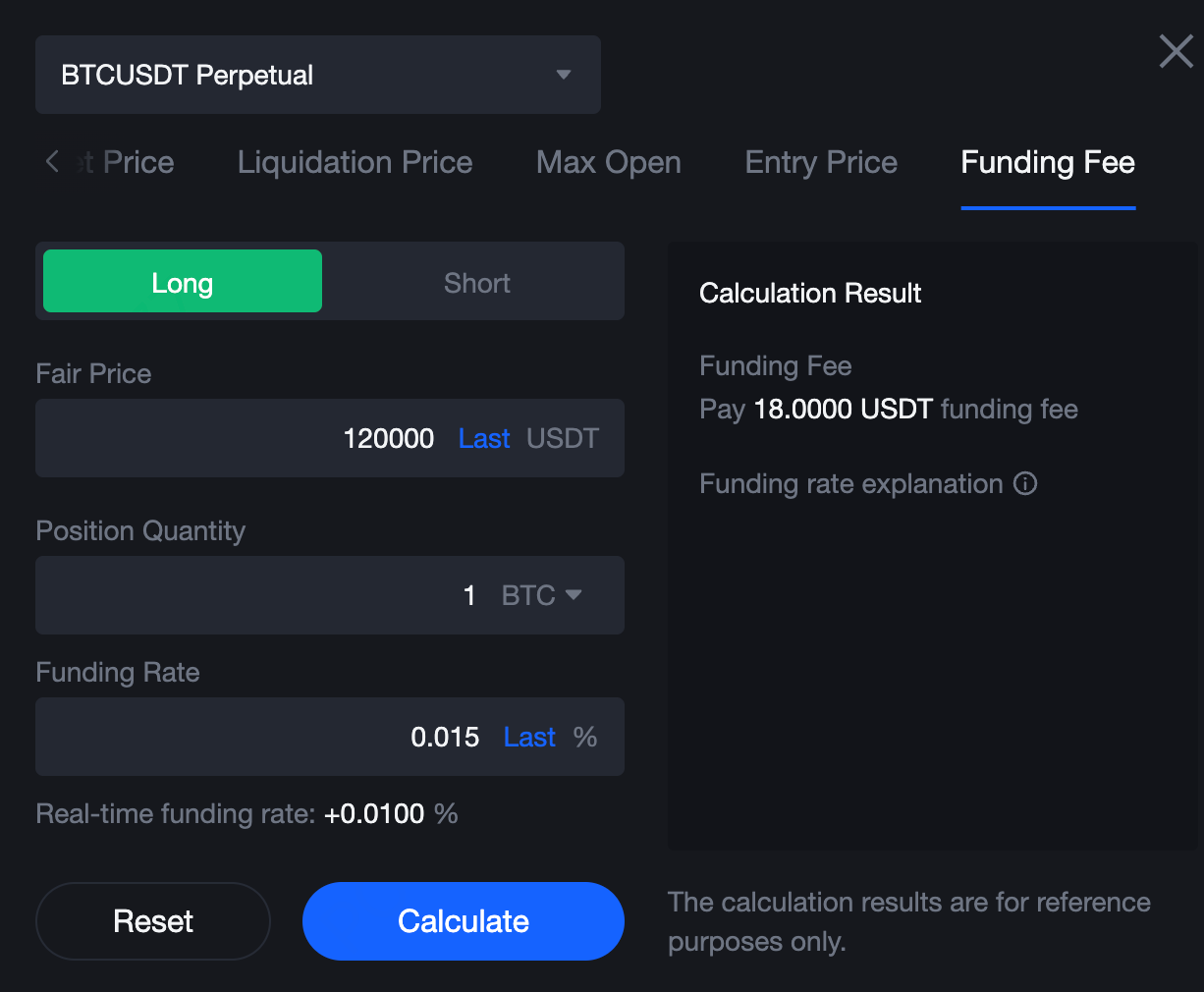Switch to the Max Open tab
1204x992 pixels.
(608, 162)
